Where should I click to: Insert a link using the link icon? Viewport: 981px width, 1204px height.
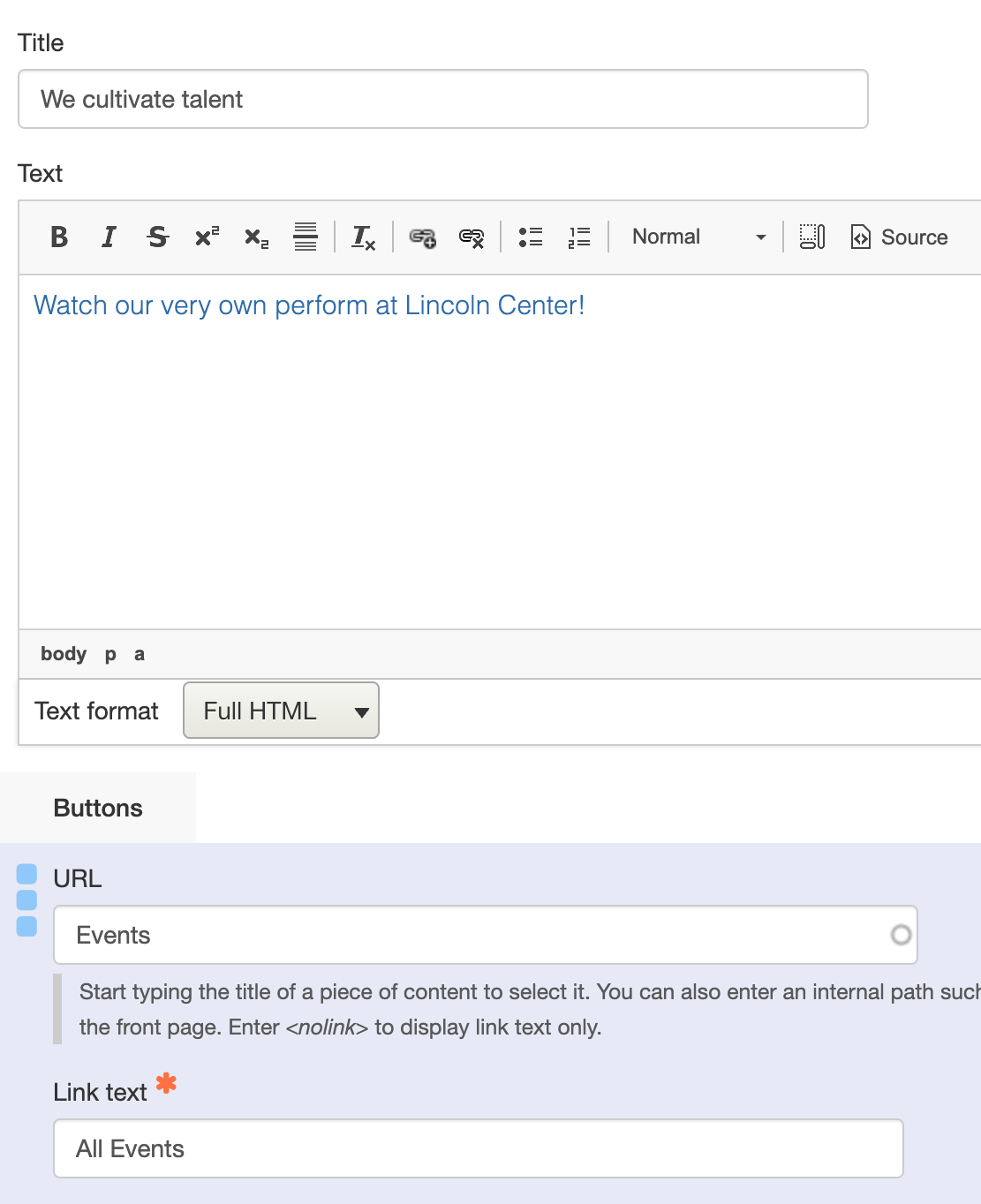click(423, 237)
